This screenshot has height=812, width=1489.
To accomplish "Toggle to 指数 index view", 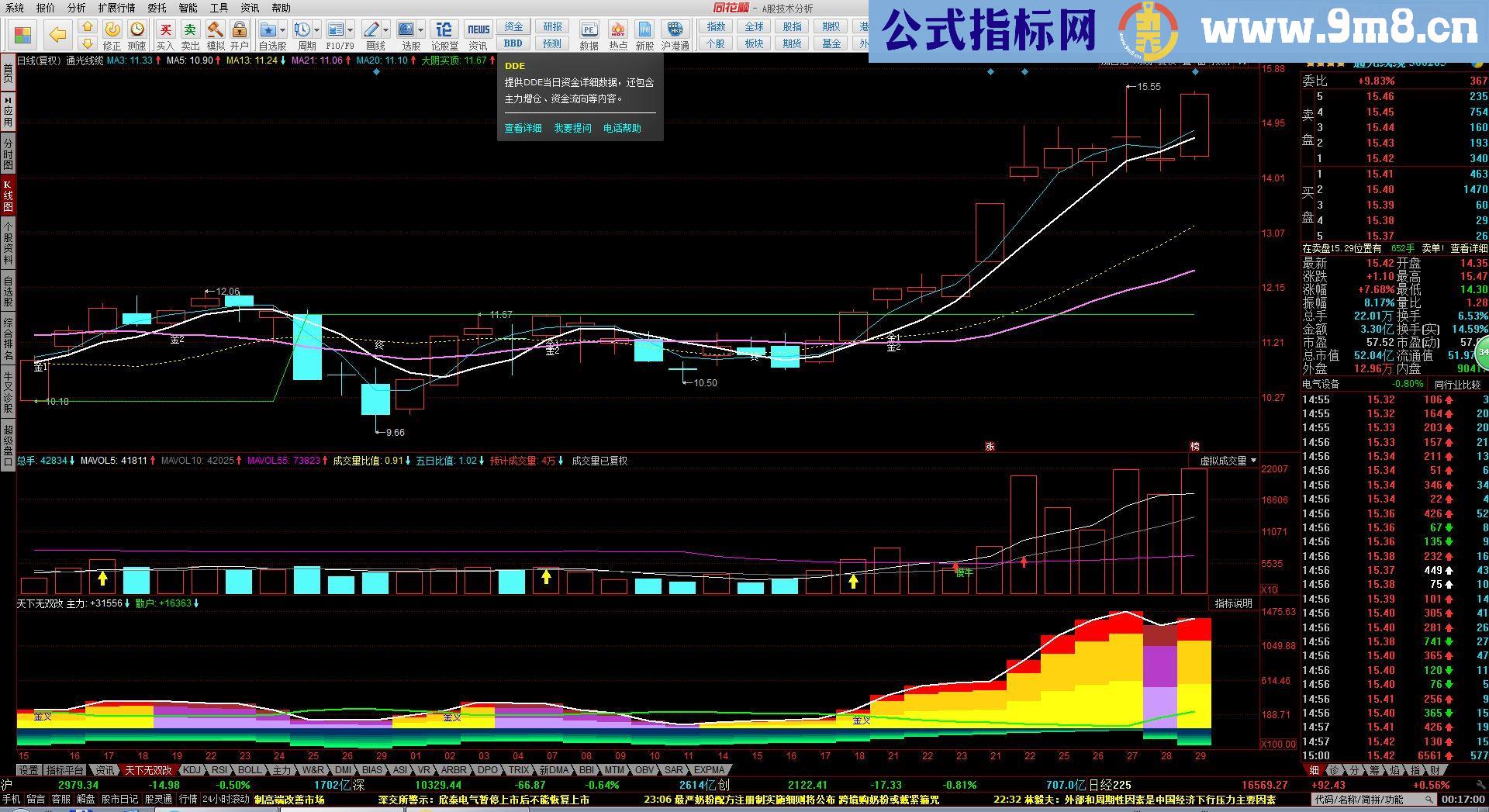I will 715,26.
